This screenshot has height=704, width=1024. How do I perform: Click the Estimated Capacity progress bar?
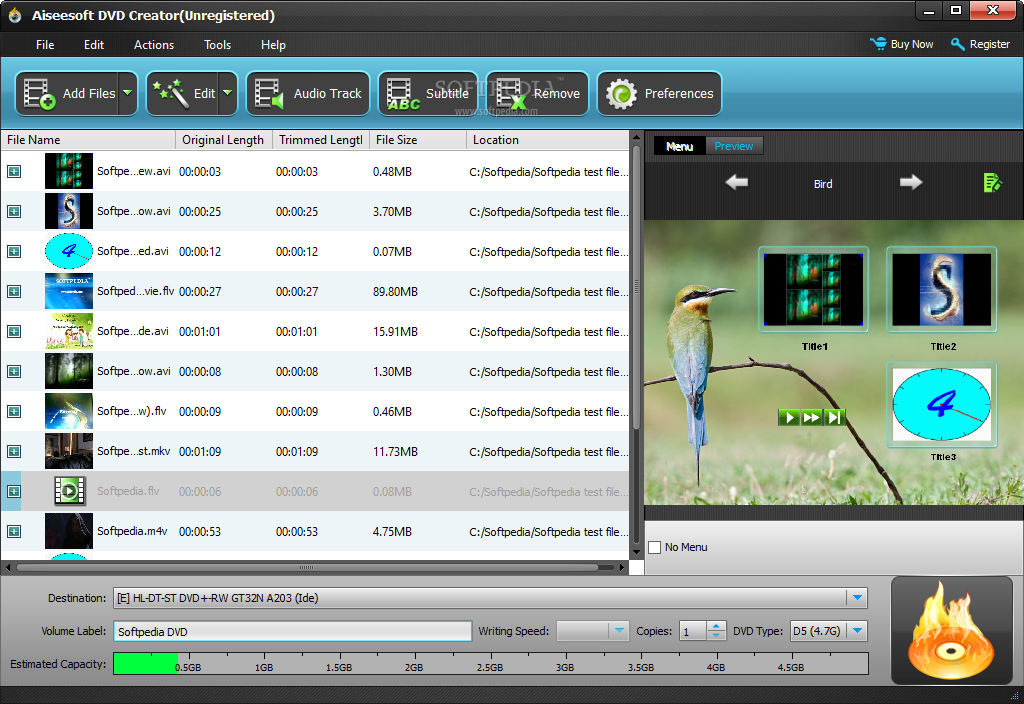pyautogui.click(x=490, y=664)
